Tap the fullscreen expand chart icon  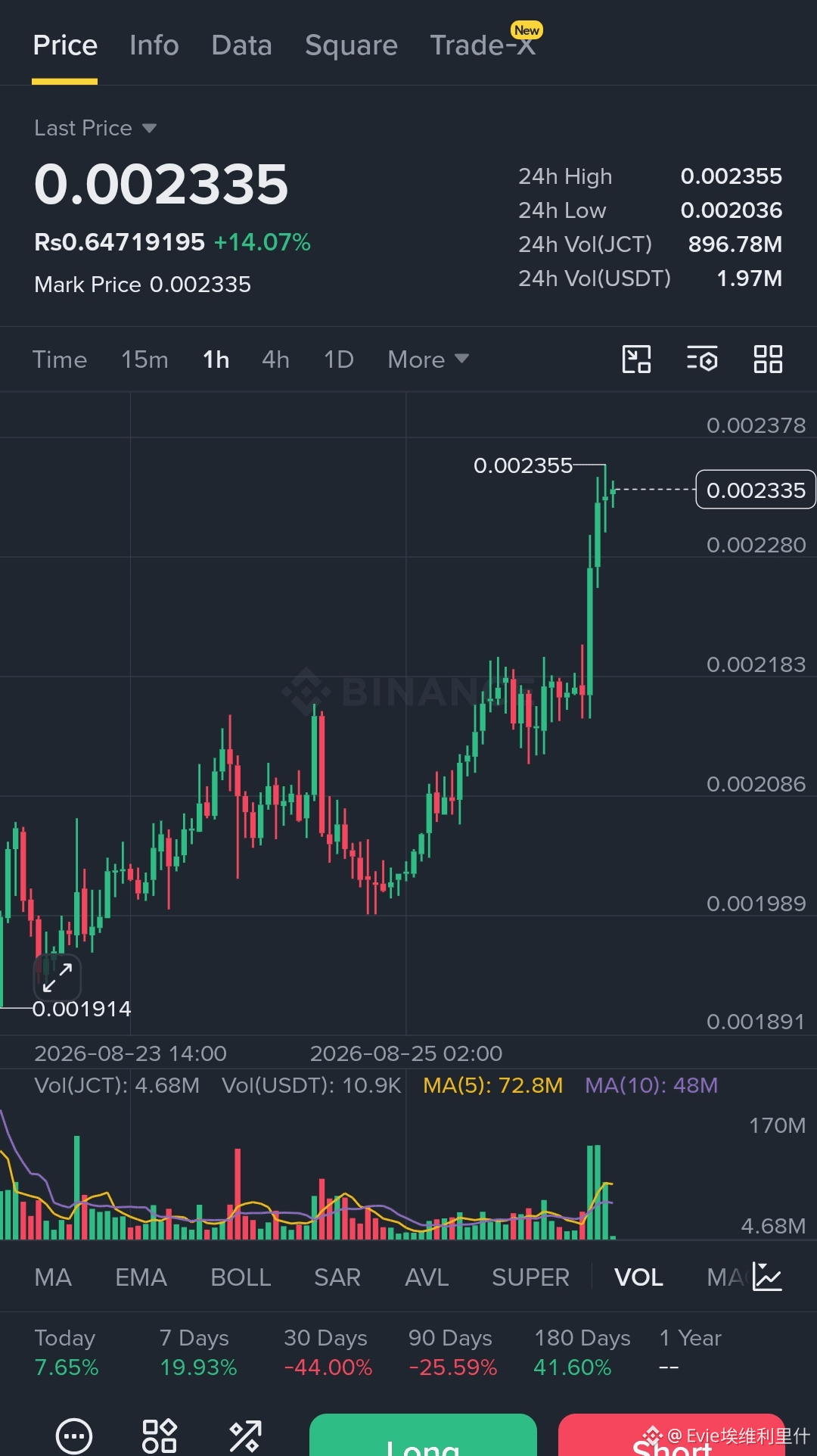coord(57,977)
